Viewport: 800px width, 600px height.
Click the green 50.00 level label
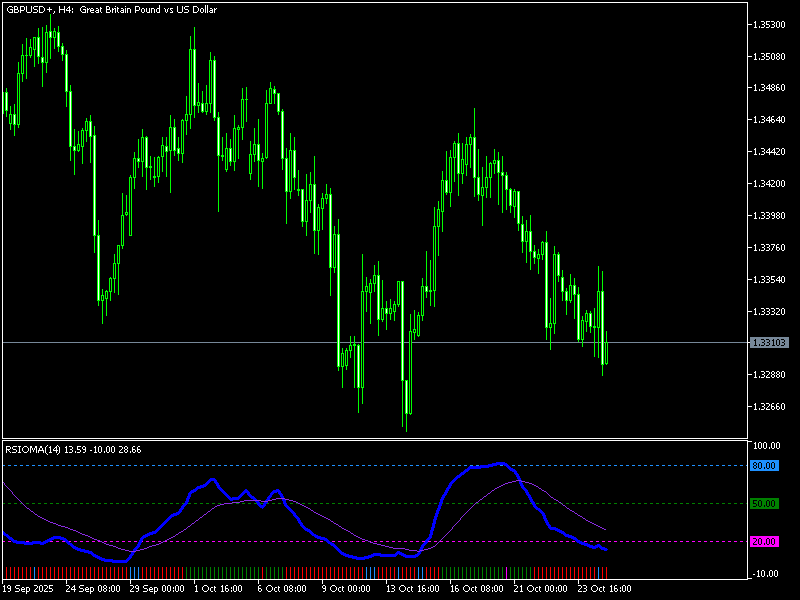pos(764,505)
